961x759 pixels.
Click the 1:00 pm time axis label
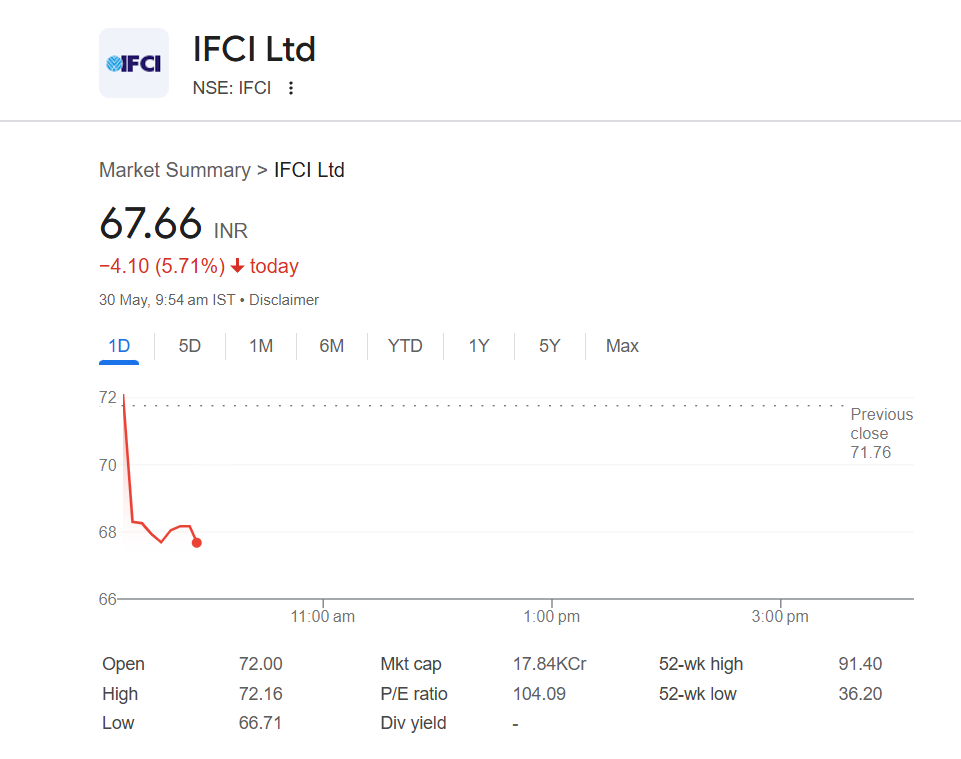click(x=552, y=617)
